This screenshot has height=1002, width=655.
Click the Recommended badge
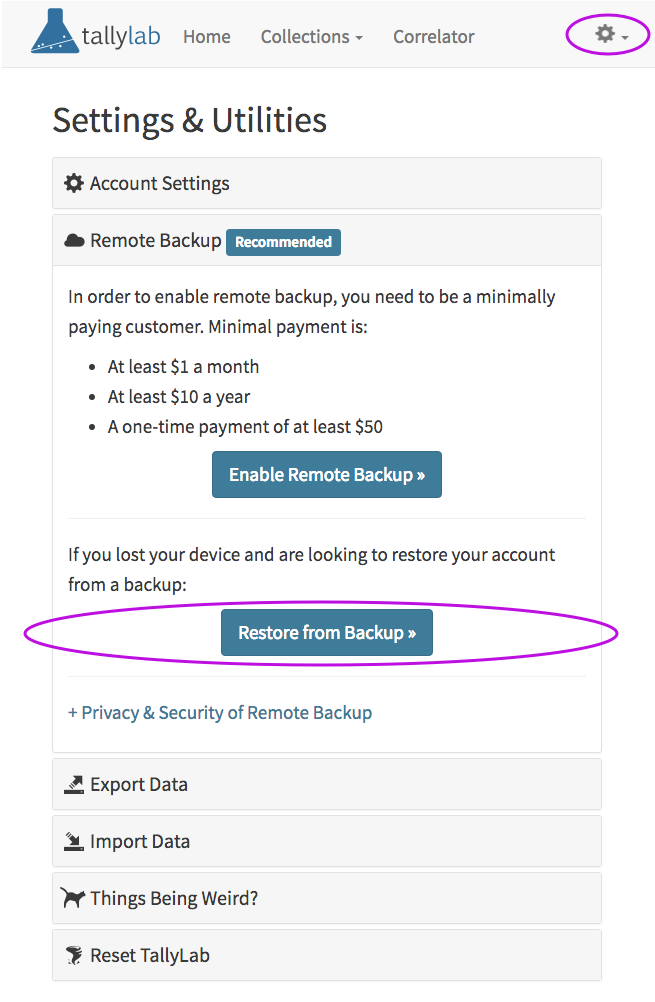click(x=283, y=242)
